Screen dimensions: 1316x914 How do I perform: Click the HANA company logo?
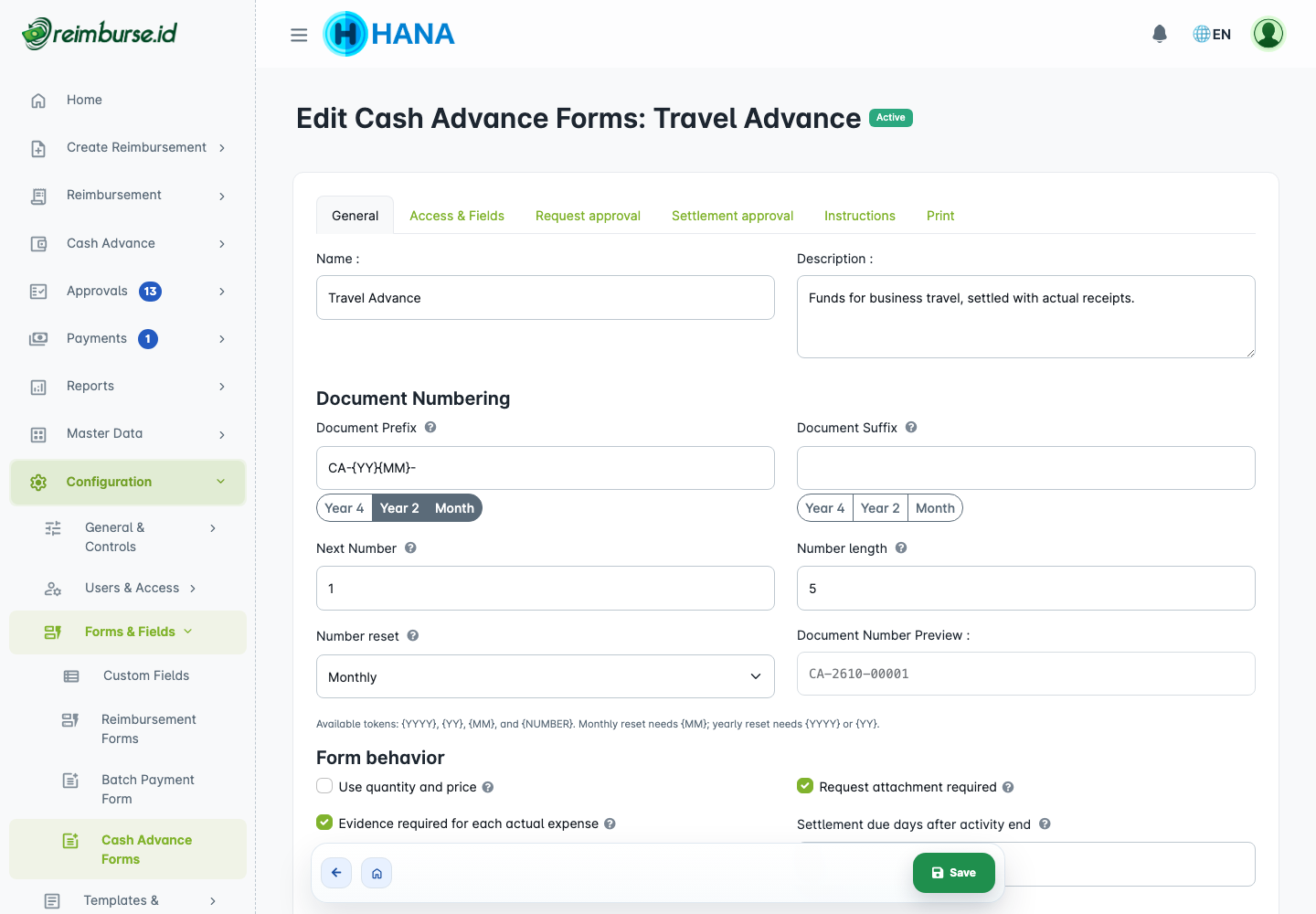(389, 34)
